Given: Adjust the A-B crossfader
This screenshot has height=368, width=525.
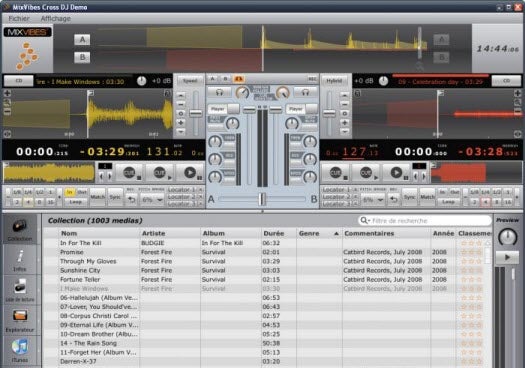Looking at the screenshot, I should point(262,199).
